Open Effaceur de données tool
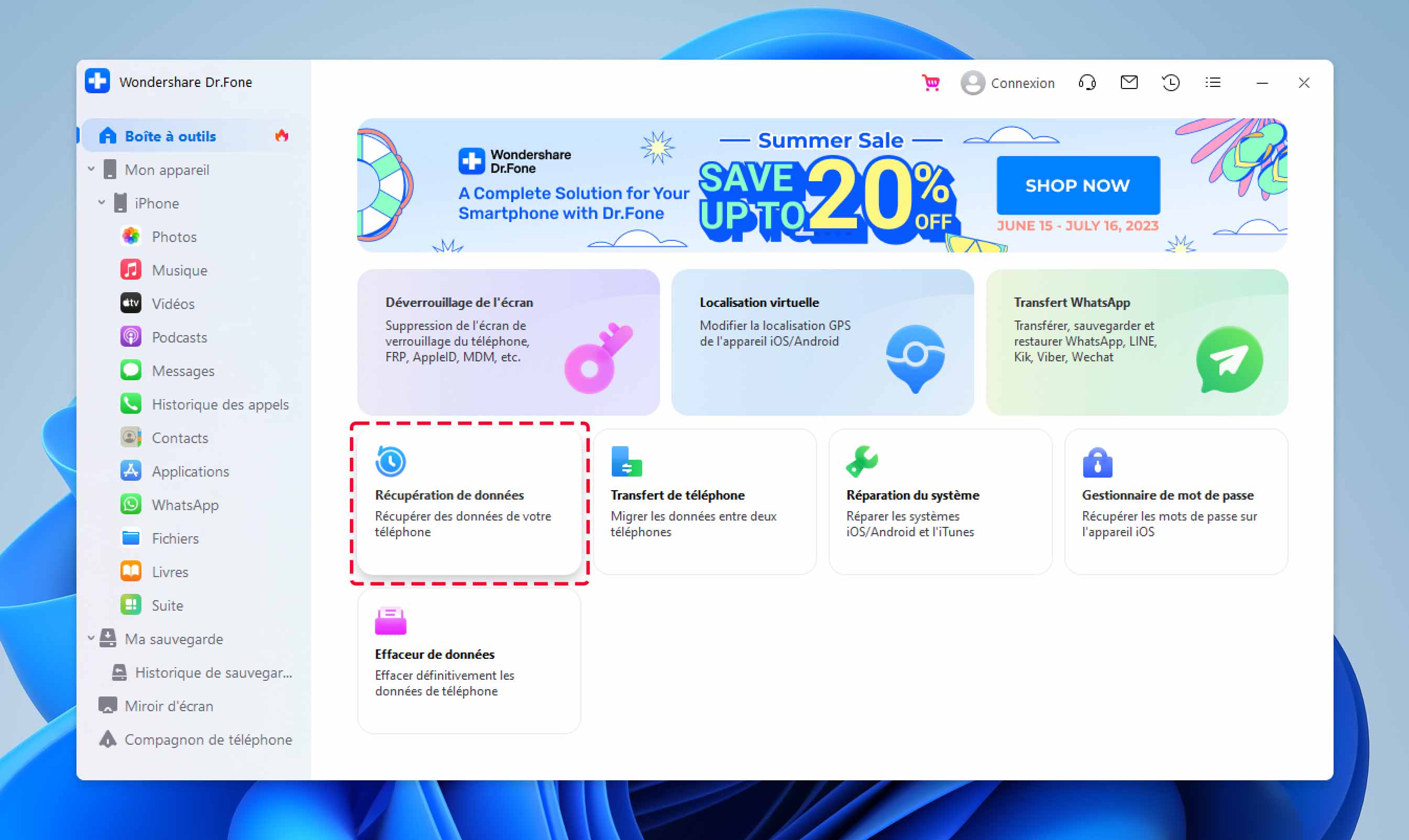 click(469, 661)
